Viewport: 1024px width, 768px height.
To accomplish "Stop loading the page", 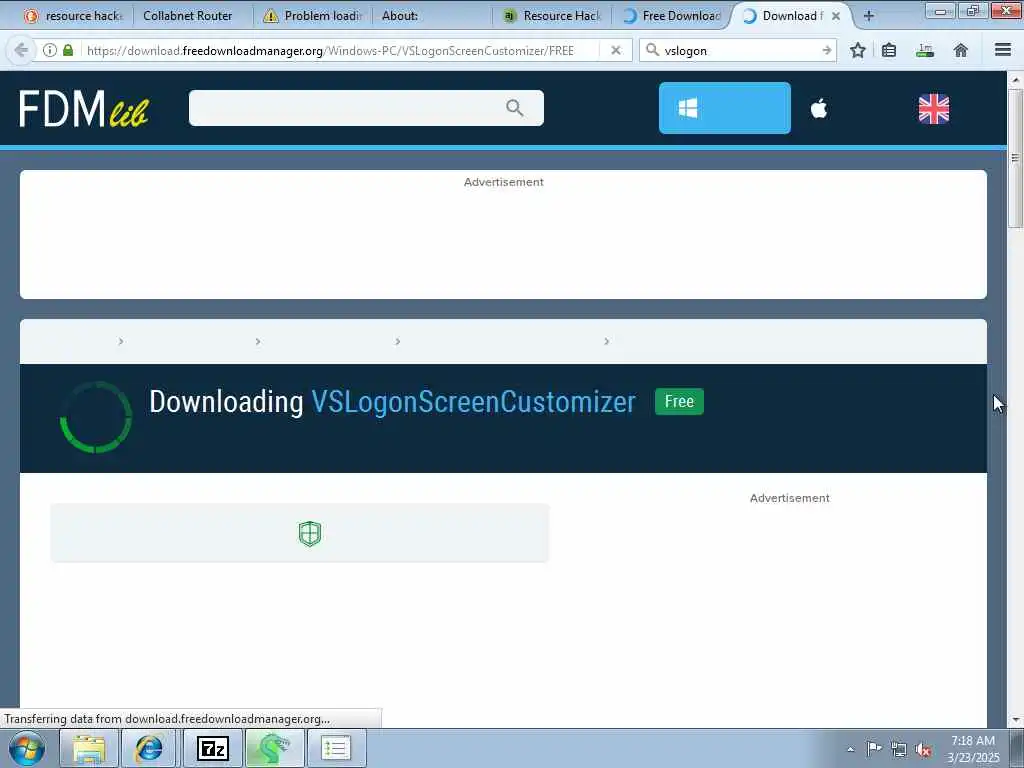I will [x=615, y=50].
